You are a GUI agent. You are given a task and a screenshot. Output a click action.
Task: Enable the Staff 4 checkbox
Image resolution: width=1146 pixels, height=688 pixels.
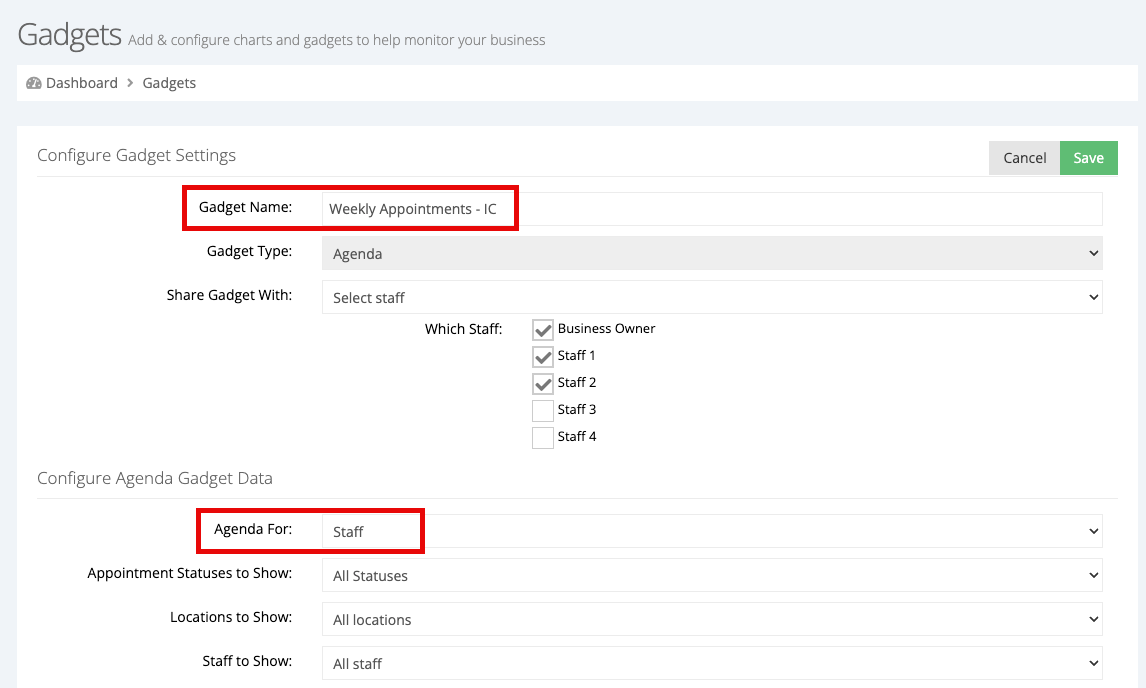point(542,438)
